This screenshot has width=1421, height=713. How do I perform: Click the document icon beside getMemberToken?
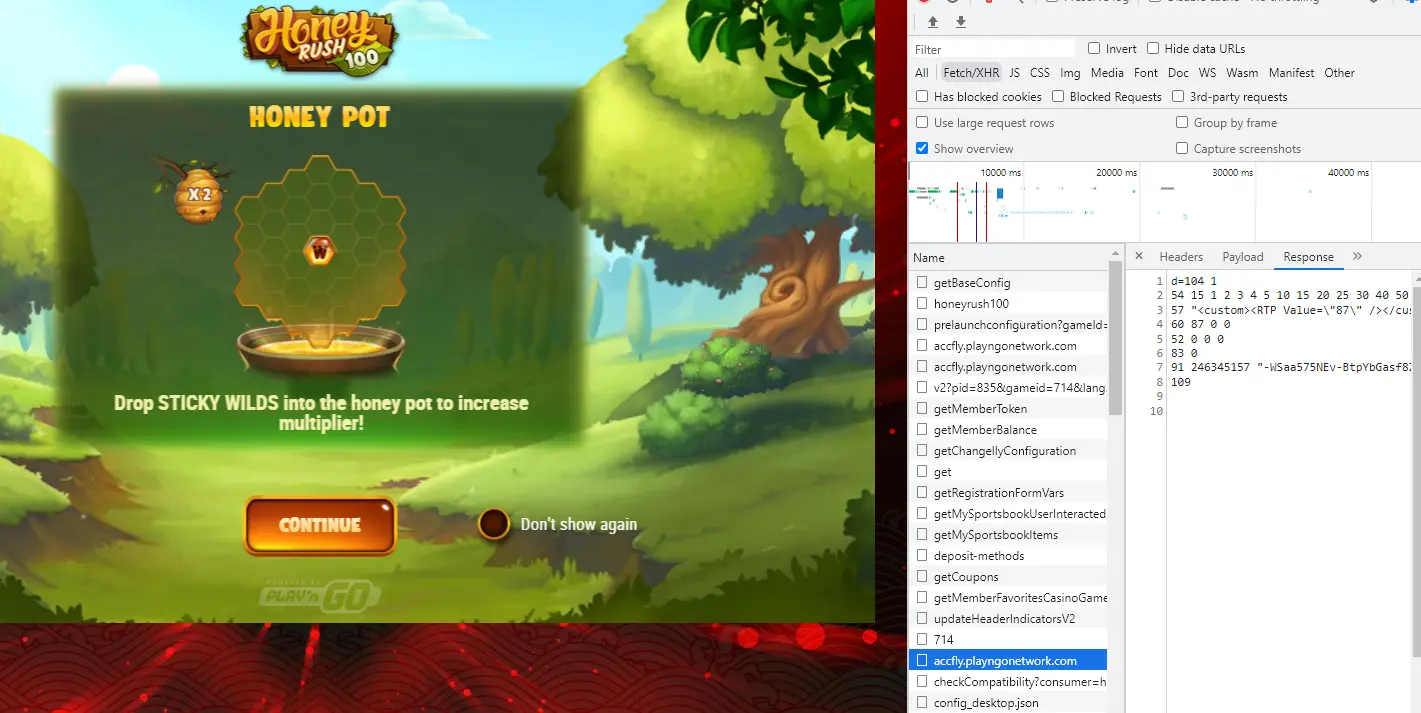coord(922,409)
